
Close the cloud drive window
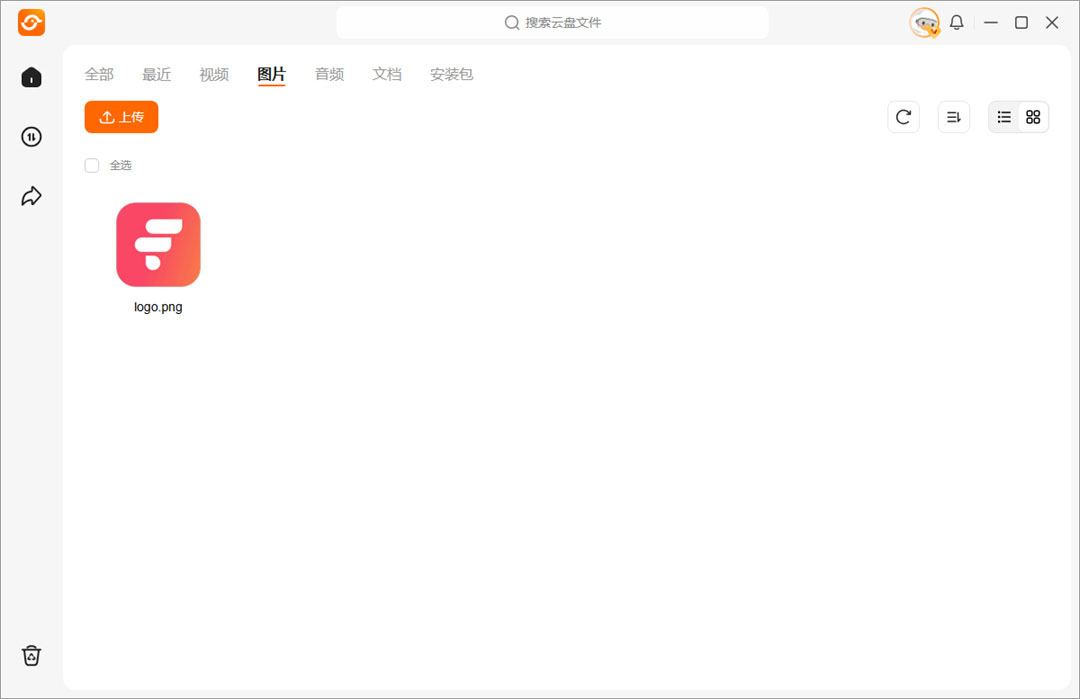(x=1052, y=23)
